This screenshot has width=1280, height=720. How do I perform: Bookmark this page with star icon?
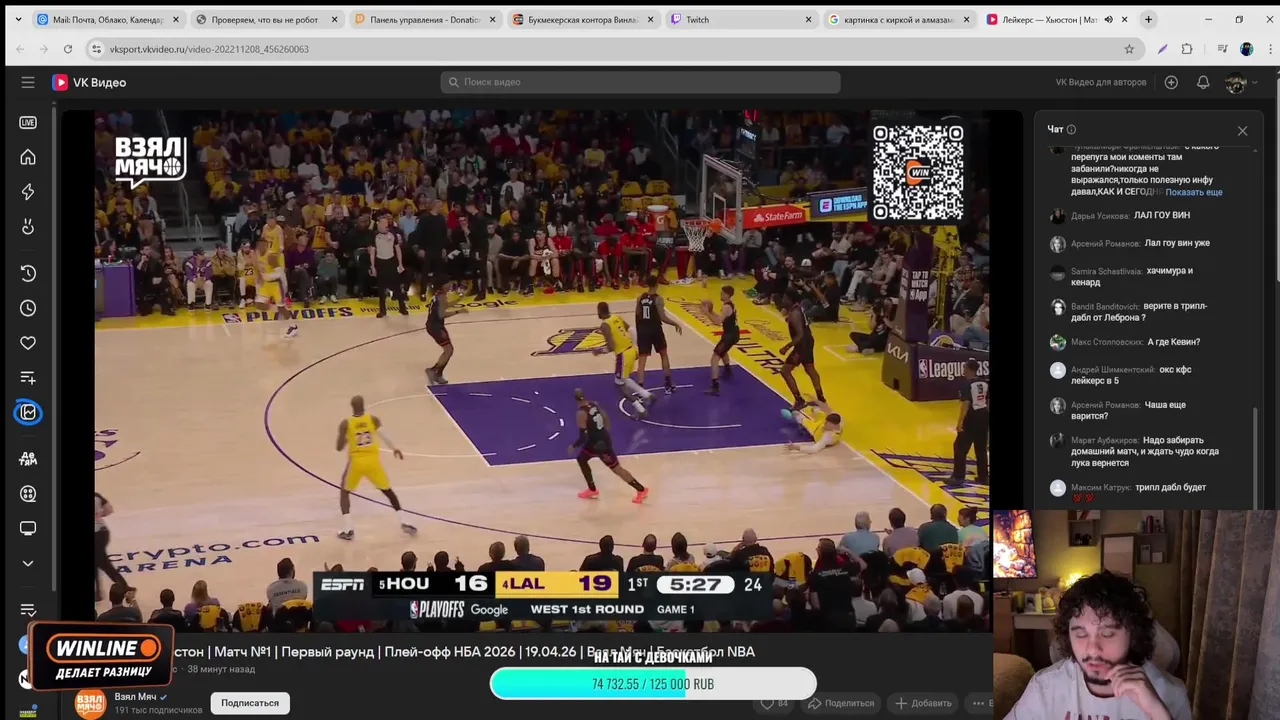click(1129, 49)
